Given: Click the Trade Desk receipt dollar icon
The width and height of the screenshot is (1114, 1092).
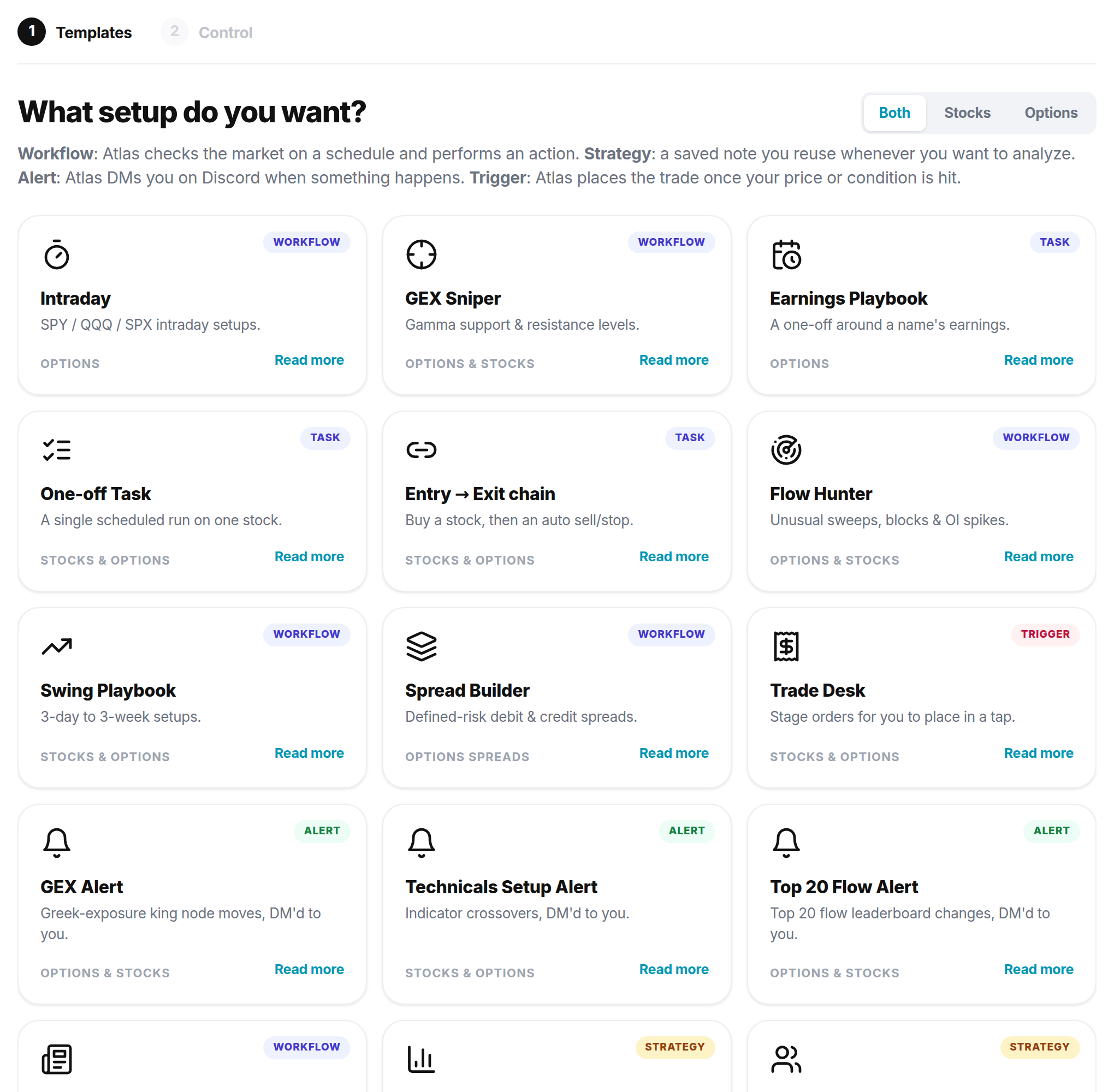Looking at the screenshot, I should point(786,646).
